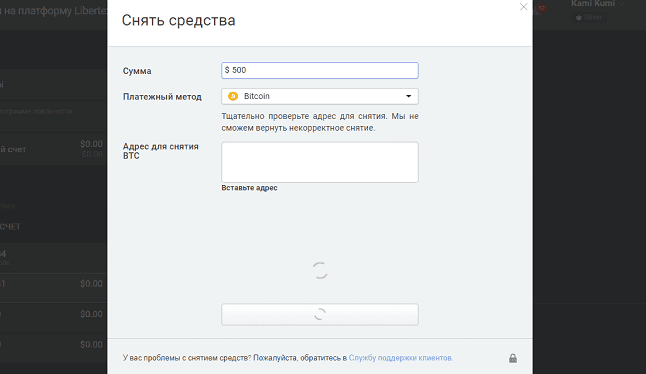
Task: Click the padlock security icon in the footer
Action: [x=513, y=358]
